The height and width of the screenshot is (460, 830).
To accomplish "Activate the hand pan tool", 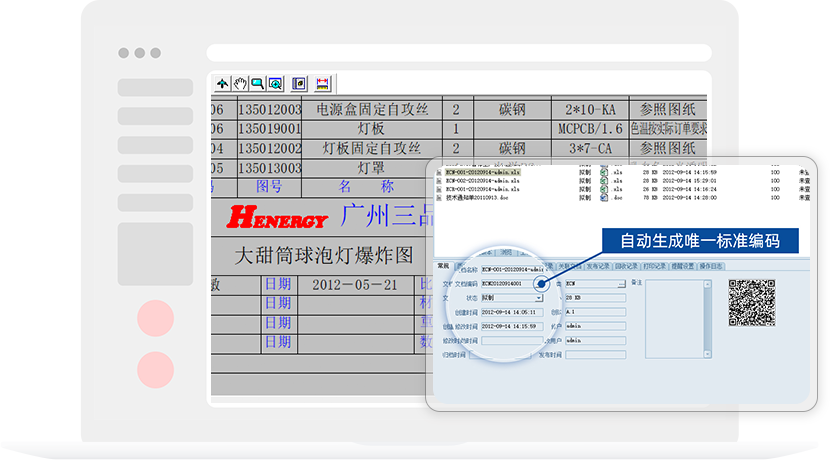I will 240,84.
